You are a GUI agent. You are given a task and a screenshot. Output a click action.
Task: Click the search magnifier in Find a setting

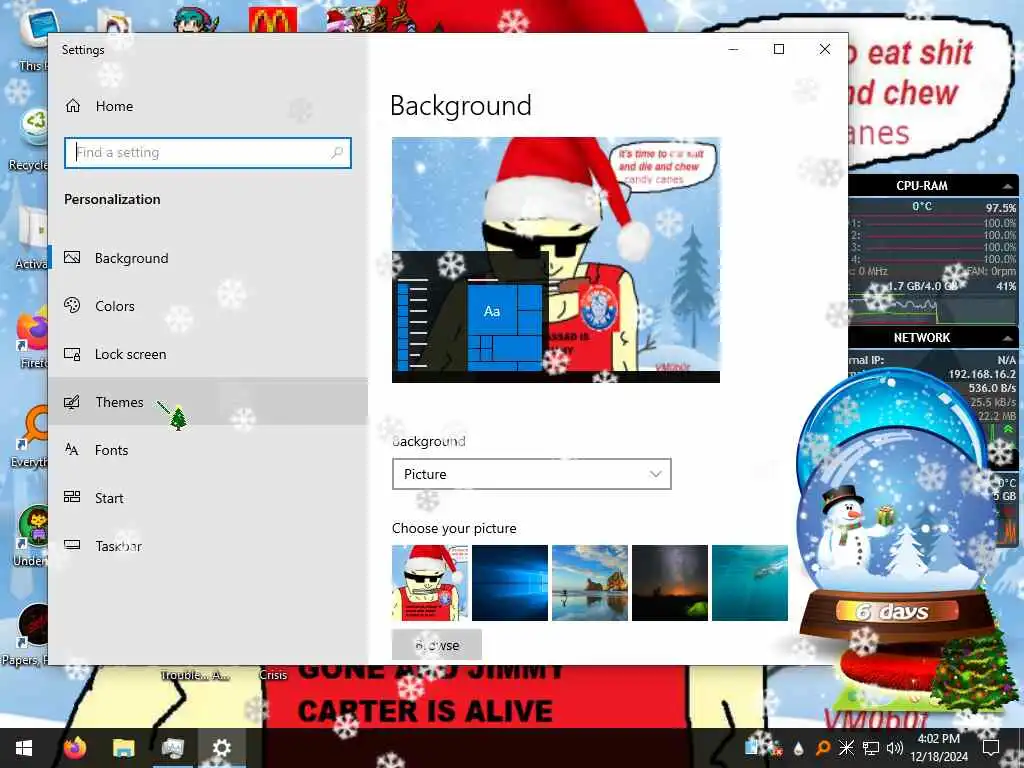[337, 152]
